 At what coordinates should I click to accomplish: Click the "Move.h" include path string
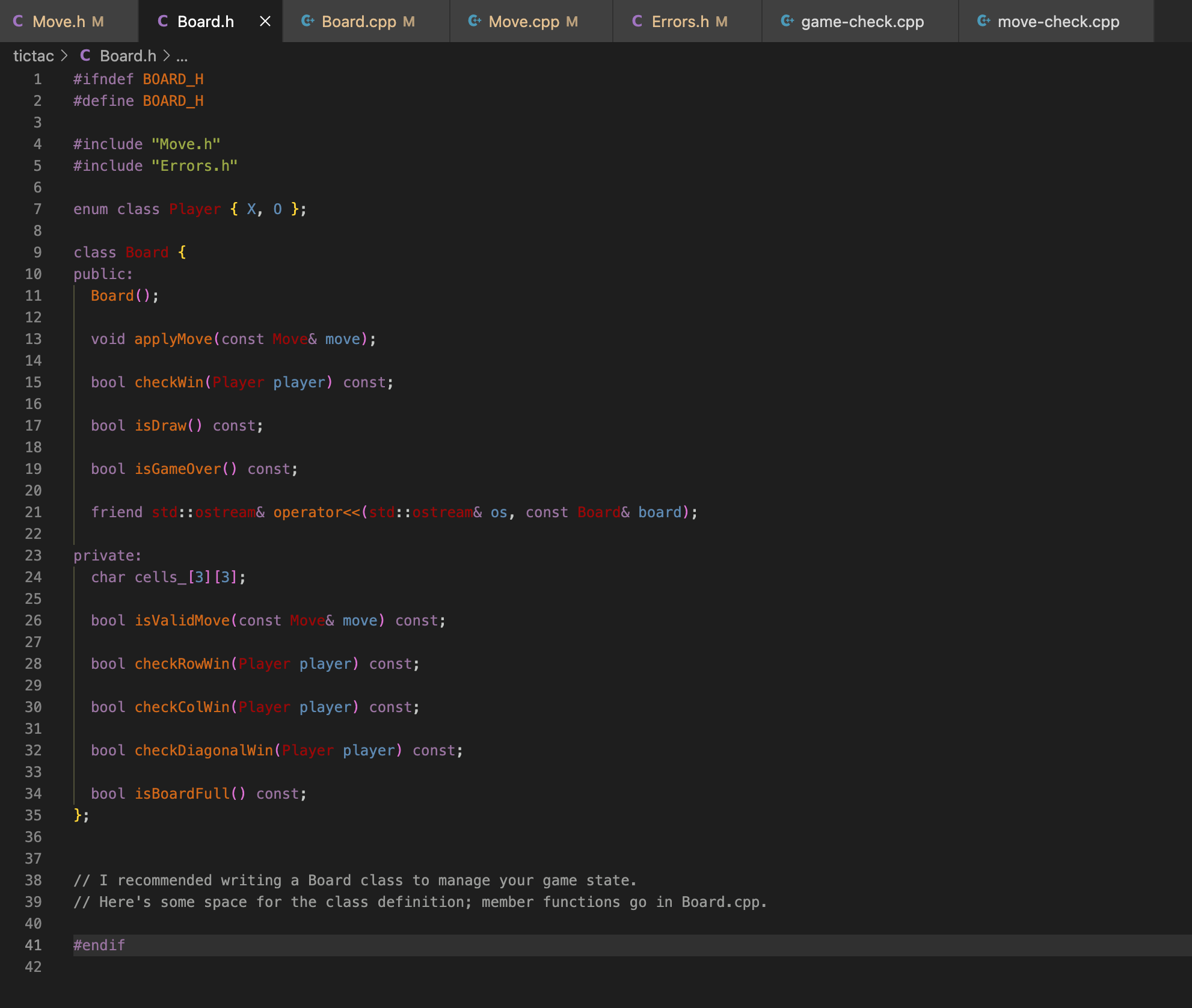click(x=186, y=144)
